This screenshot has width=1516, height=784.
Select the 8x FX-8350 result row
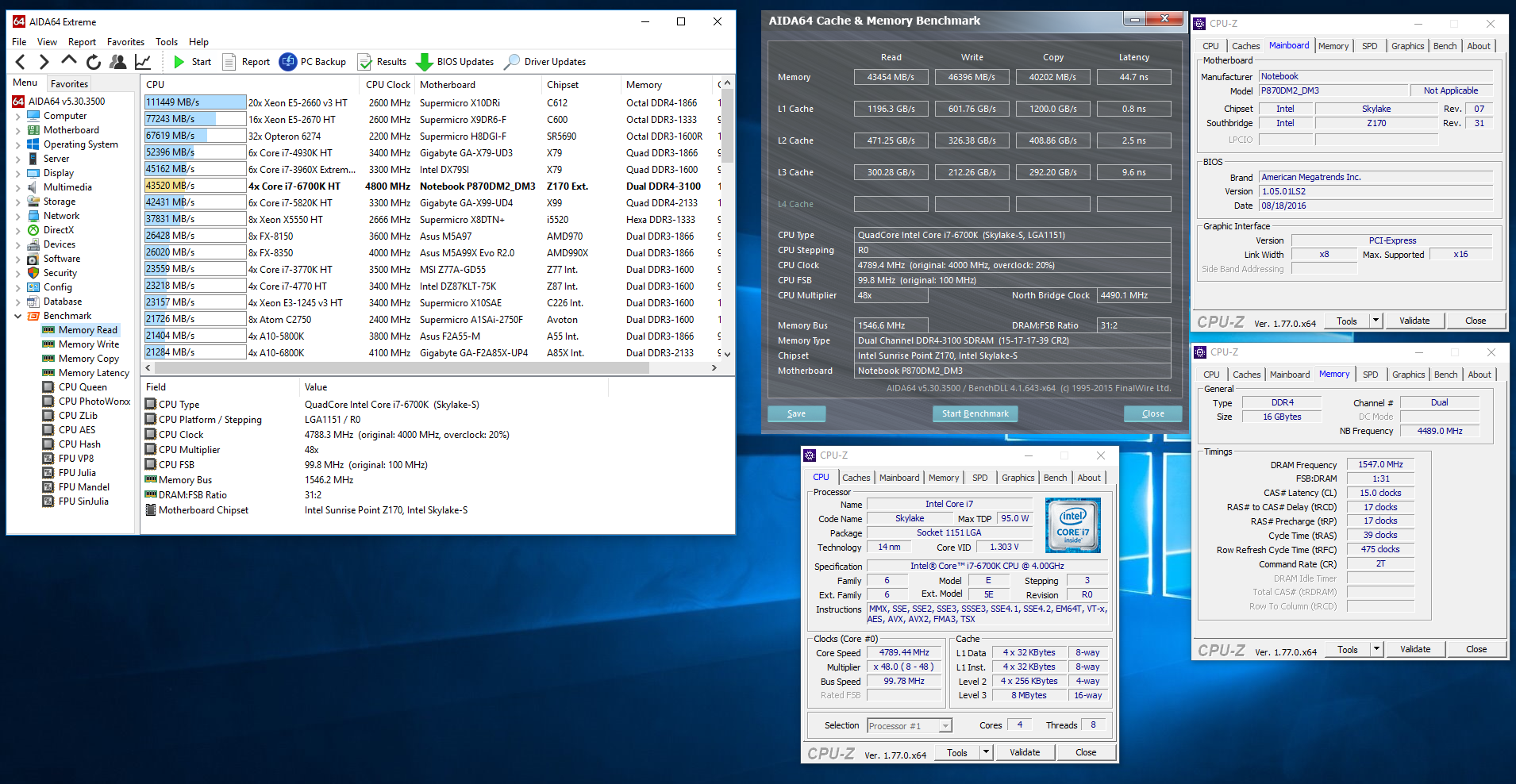tap(431, 252)
